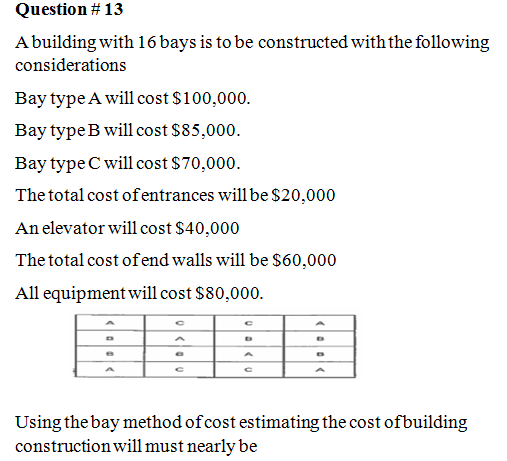507x461 pixels.
Task: Select the "Bay type B will cost $85,000" line
Action: pyautogui.click(x=127, y=130)
